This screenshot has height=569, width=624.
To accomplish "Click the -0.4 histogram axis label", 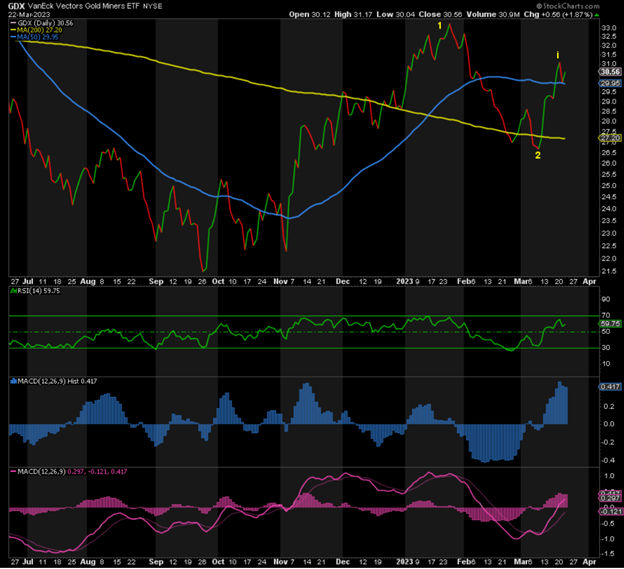I will [608, 460].
